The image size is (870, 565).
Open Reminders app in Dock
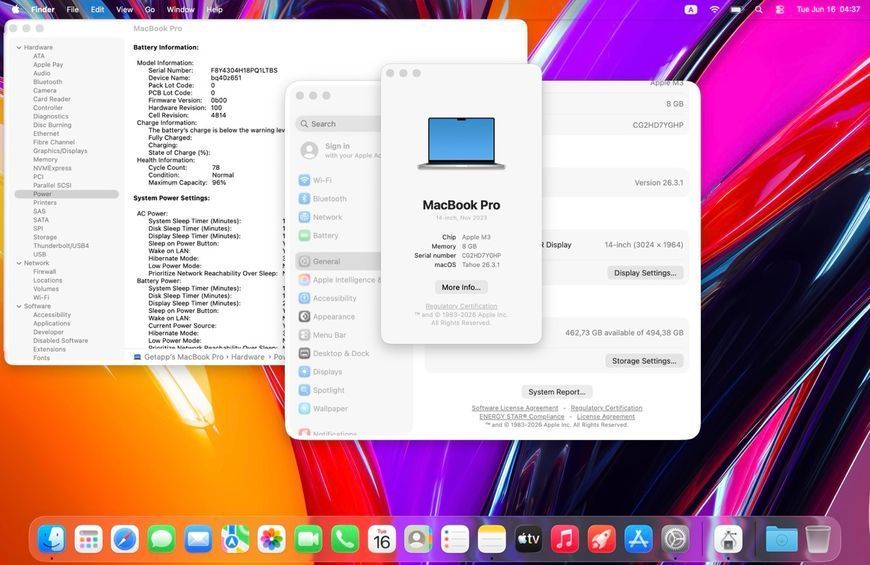pyautogui.click(x=455, y=539)
